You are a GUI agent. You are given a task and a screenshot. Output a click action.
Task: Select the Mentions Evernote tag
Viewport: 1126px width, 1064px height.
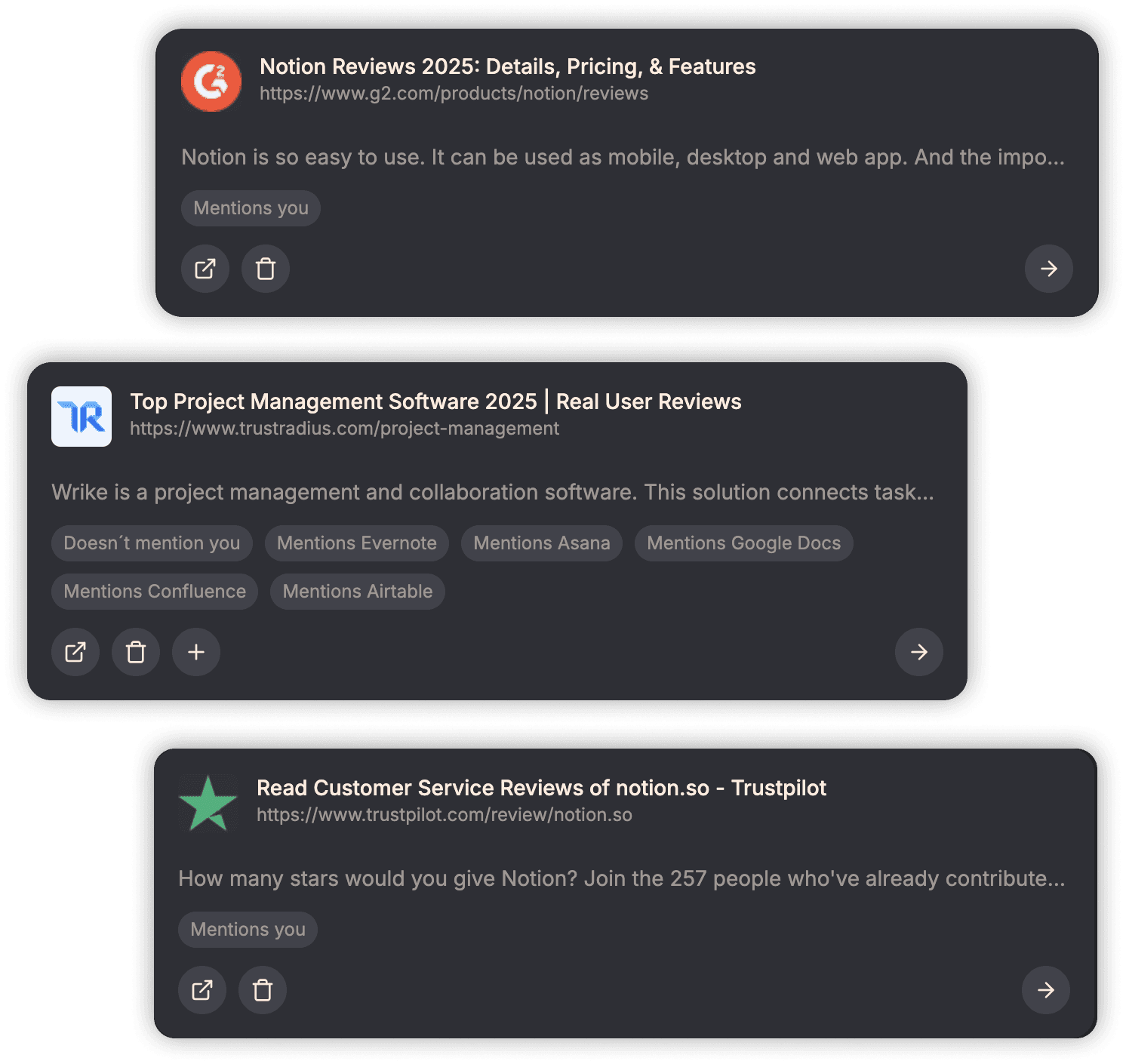356,543
